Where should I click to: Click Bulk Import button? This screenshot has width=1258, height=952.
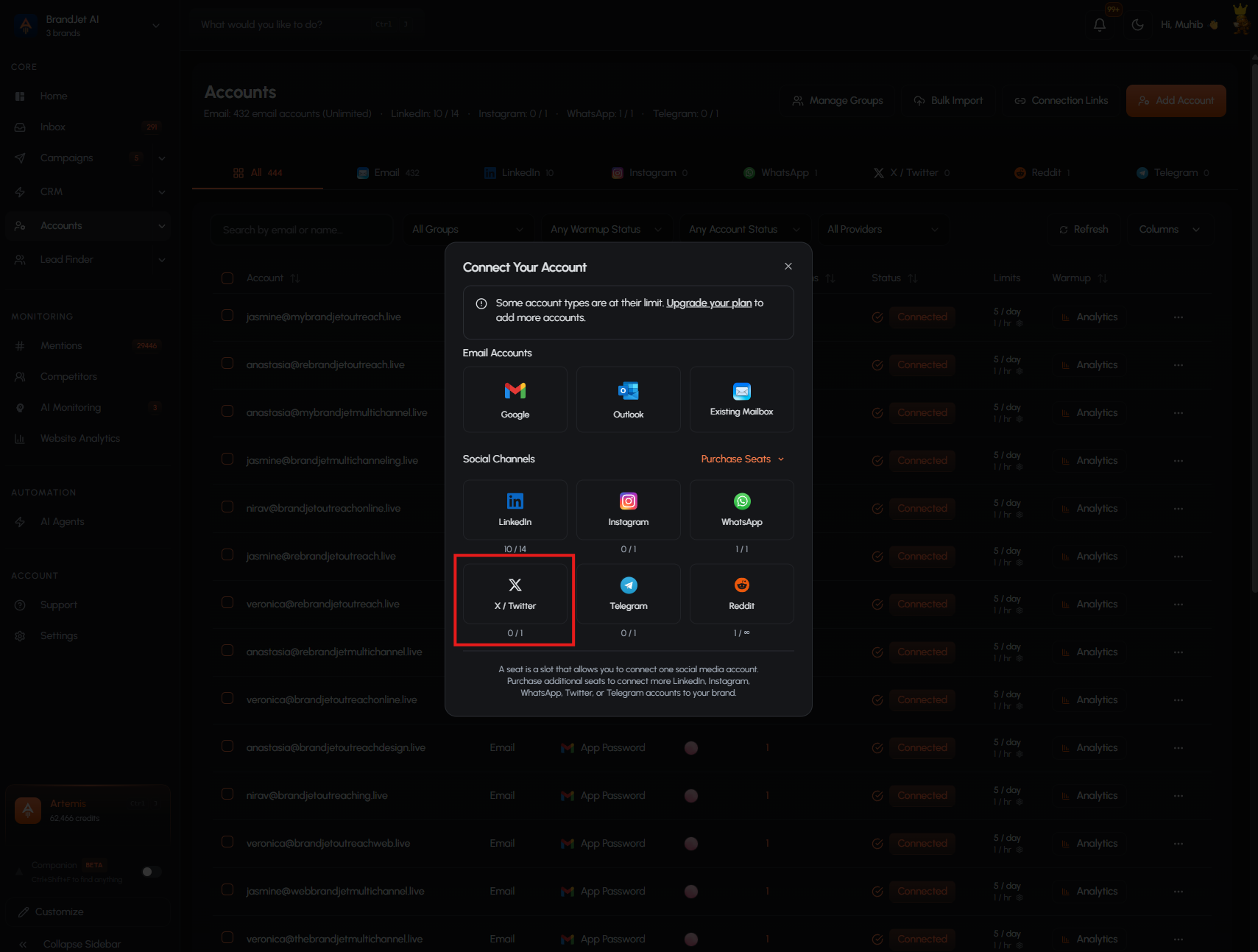pyautogui.click(x=948, y=100)
